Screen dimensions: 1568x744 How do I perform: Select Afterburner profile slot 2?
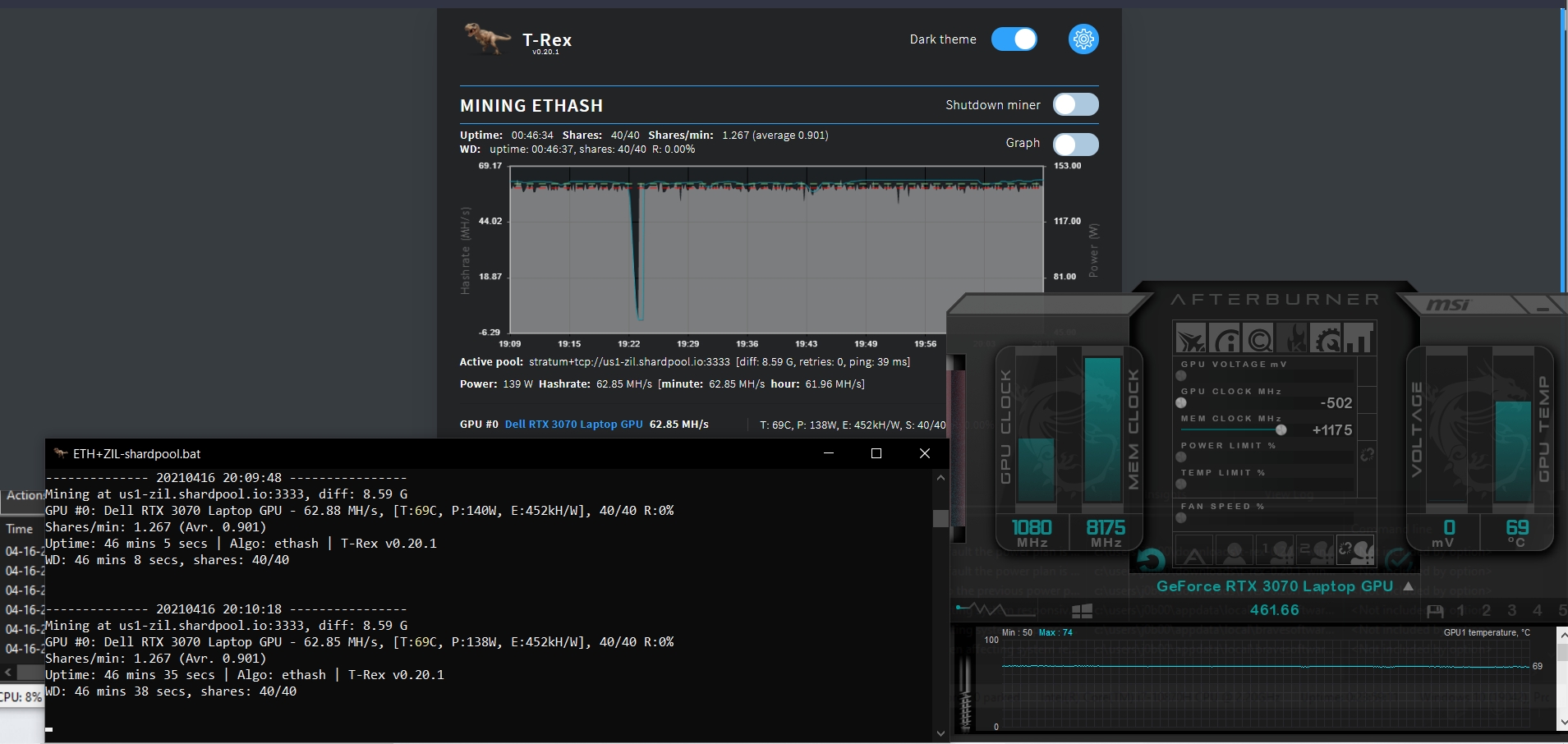pos(1486,610)
